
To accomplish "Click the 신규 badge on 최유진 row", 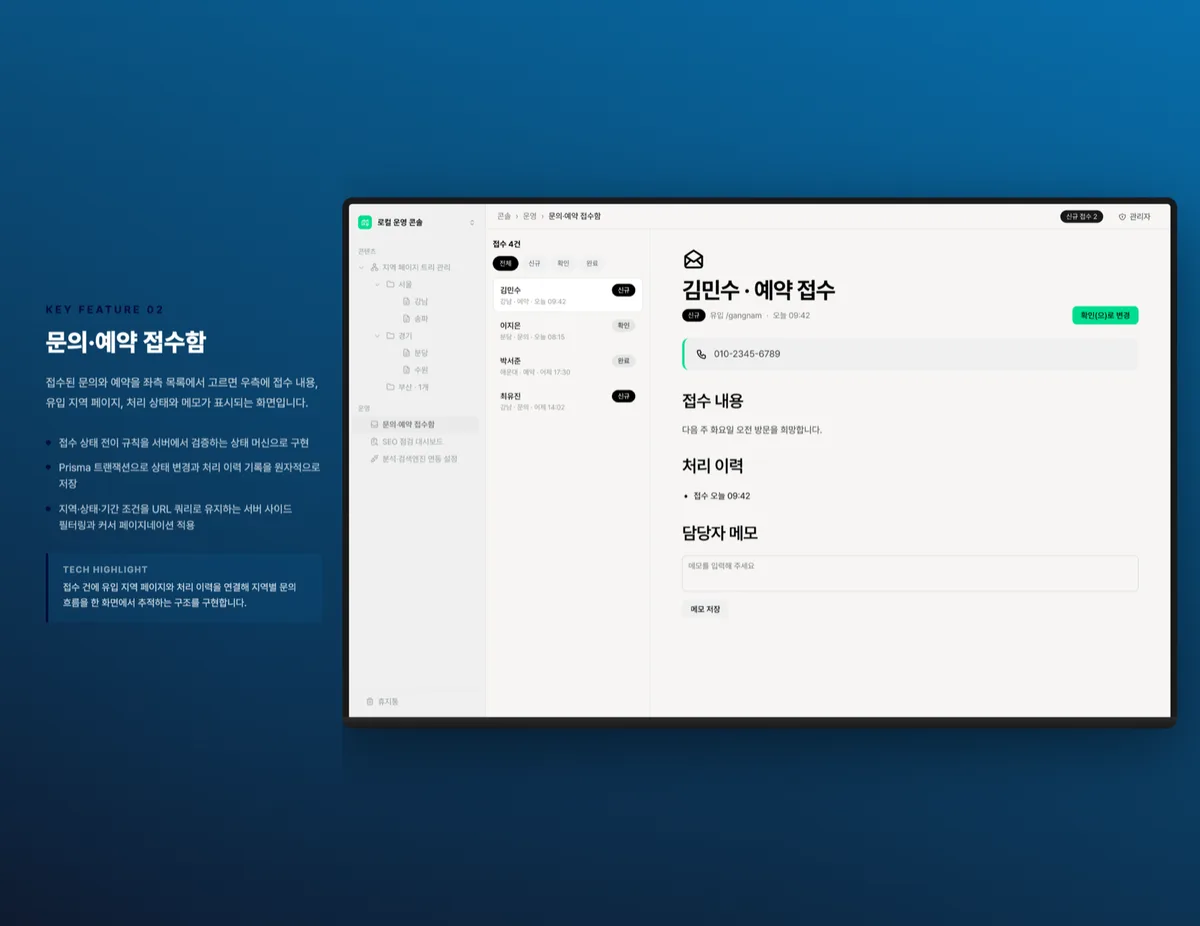I will point(623,396).
